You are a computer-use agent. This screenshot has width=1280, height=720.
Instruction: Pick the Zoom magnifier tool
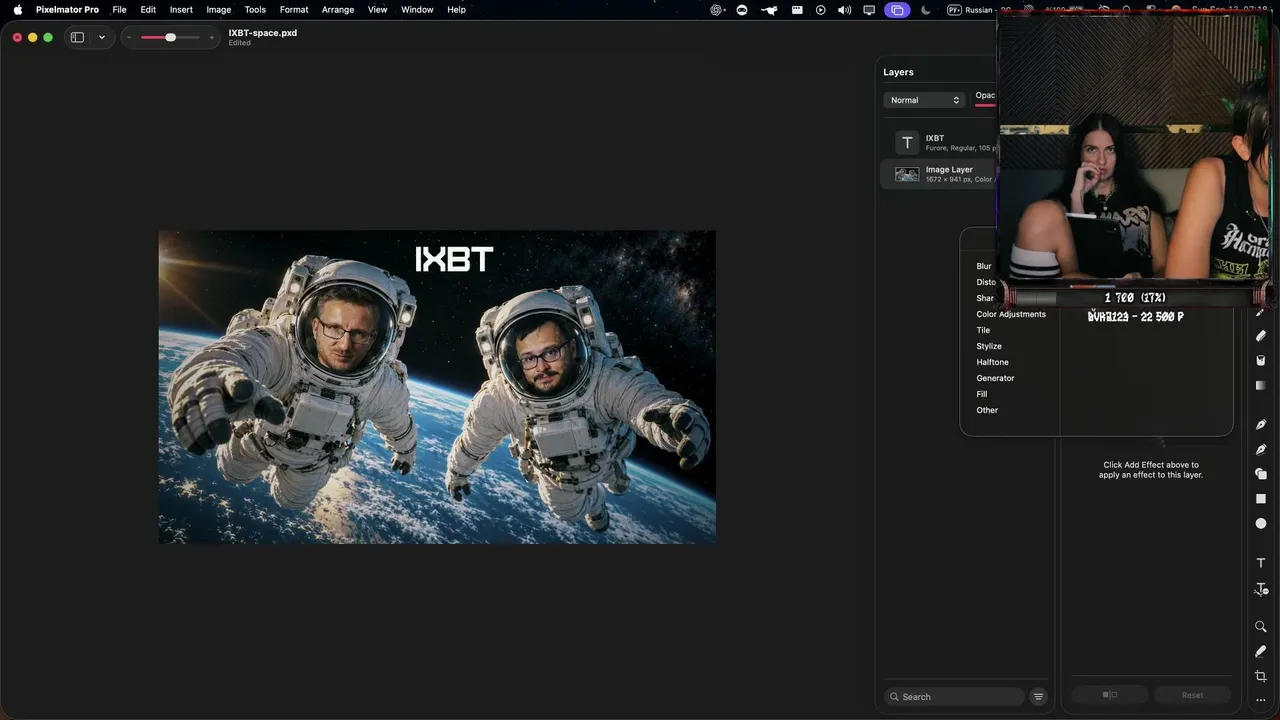pos(1260,627)
